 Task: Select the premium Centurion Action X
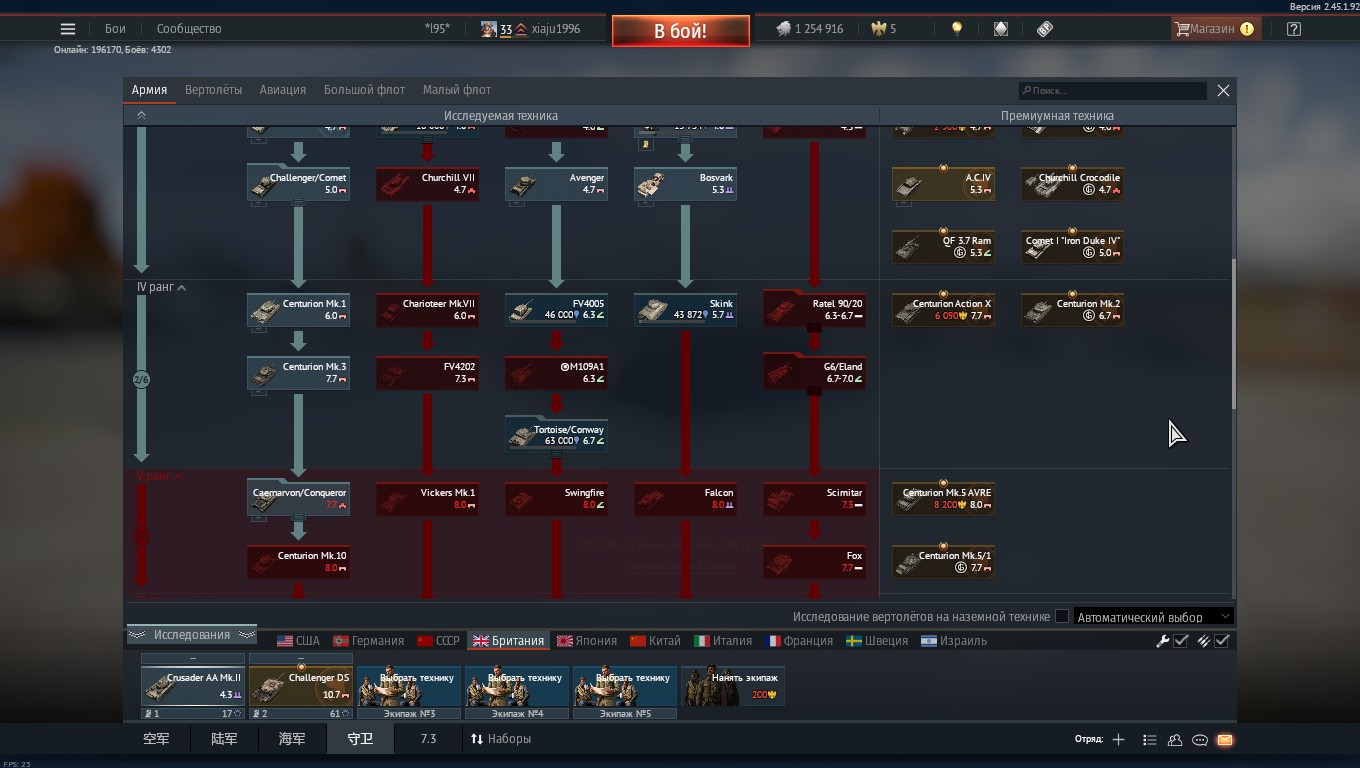coord(943,309)
